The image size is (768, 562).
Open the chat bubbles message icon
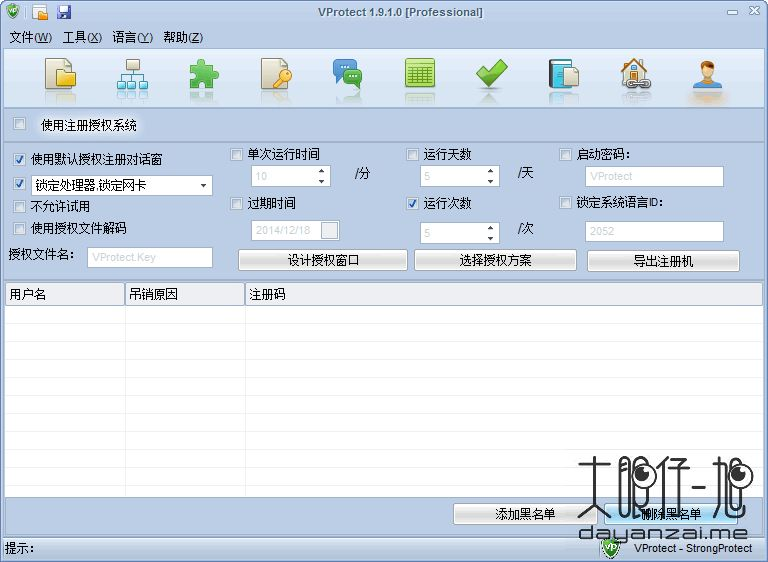pyautogui.click(x=347, y=74)
